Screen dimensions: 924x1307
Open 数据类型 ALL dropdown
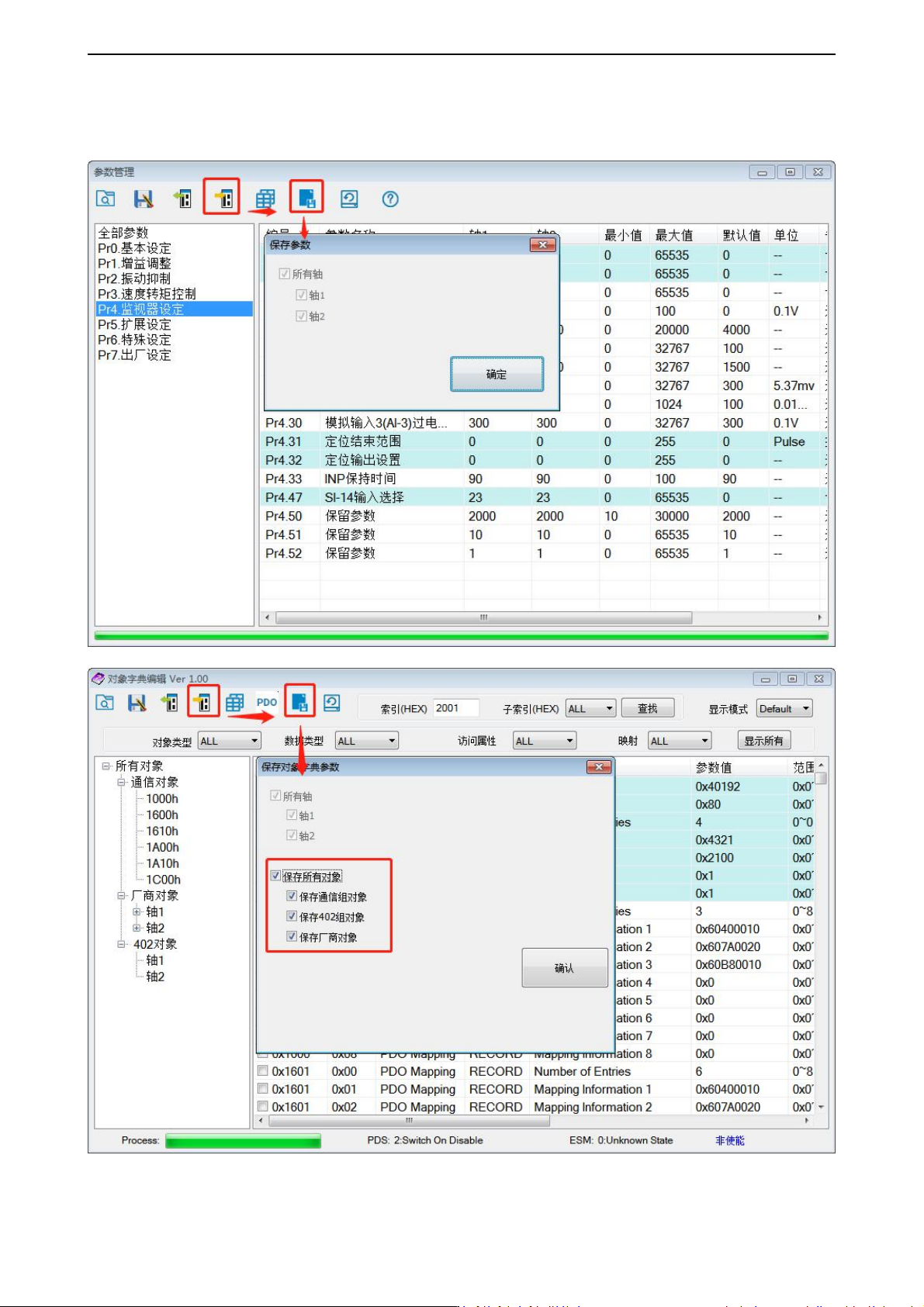(367, 741)
